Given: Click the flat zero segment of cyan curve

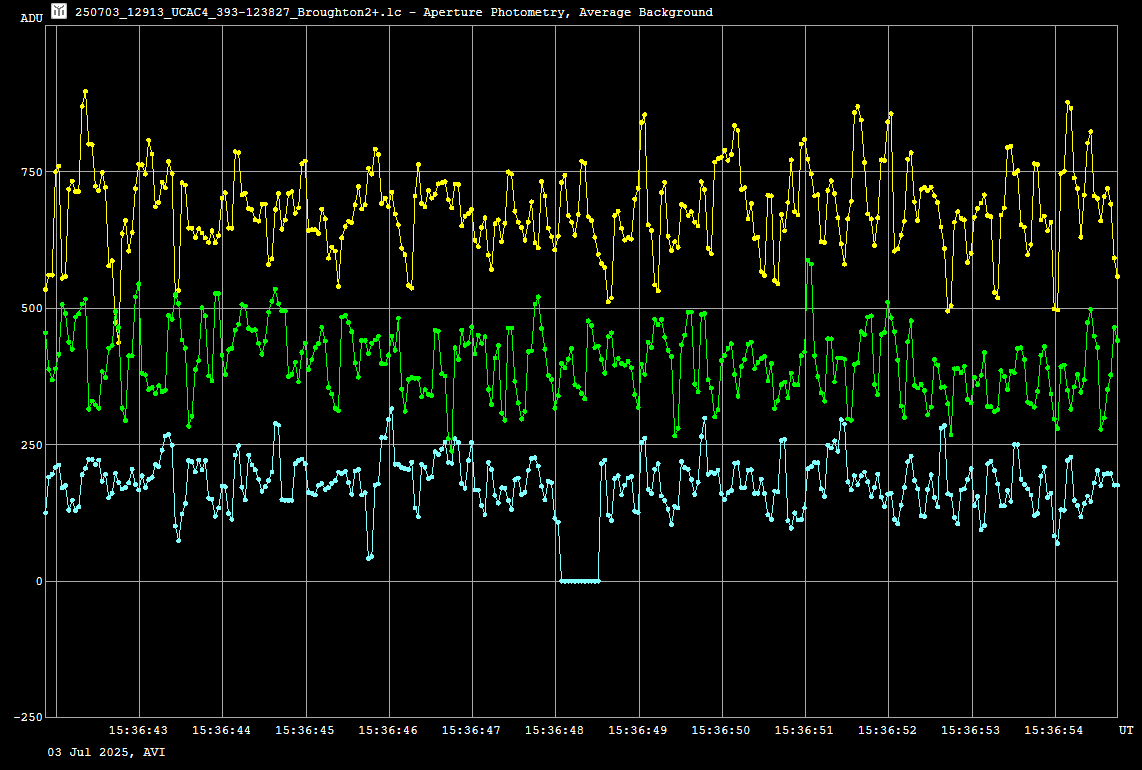Looking at the screenshot, I should [x=580, y=581].
